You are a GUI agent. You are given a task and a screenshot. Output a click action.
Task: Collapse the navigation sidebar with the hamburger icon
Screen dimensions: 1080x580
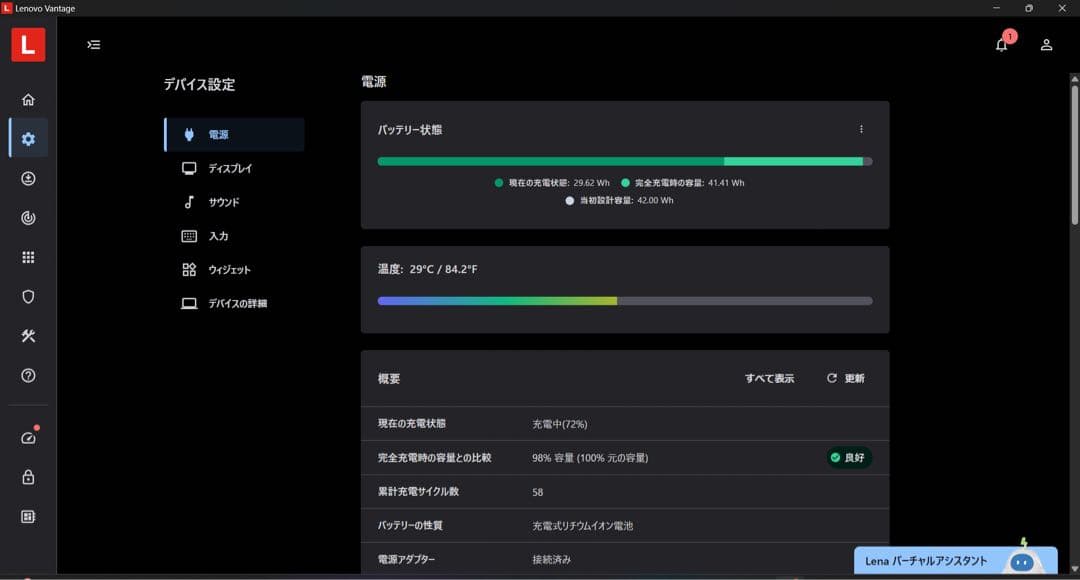pos(93,45)
